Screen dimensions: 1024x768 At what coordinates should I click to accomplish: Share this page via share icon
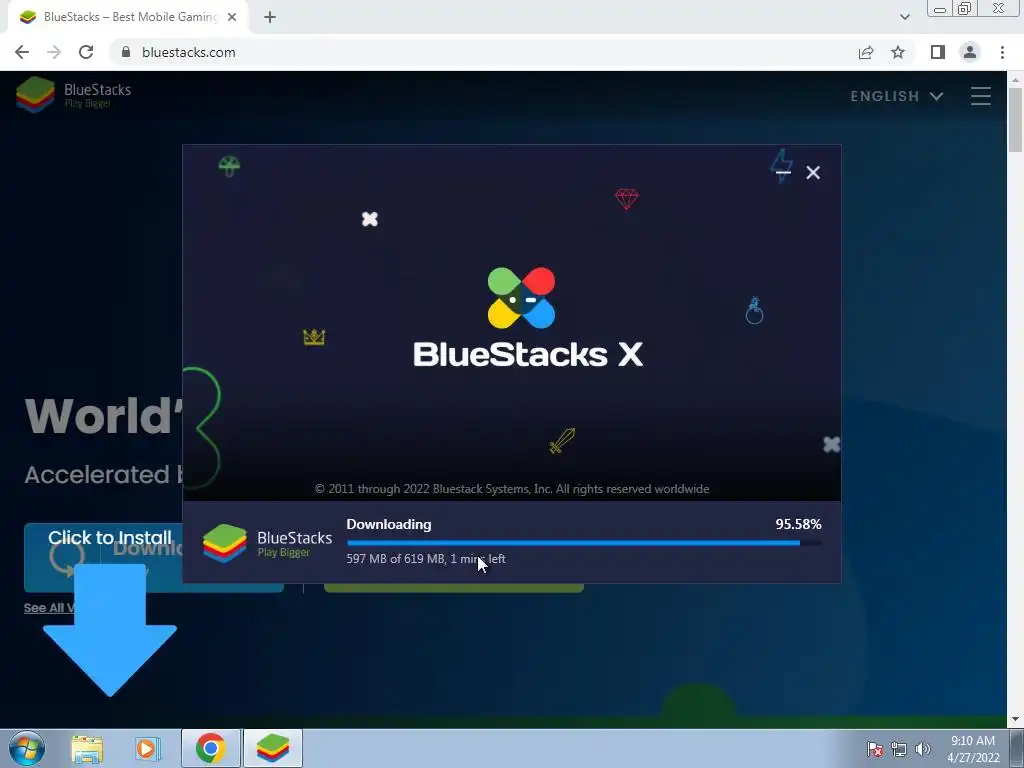[866, 52]
